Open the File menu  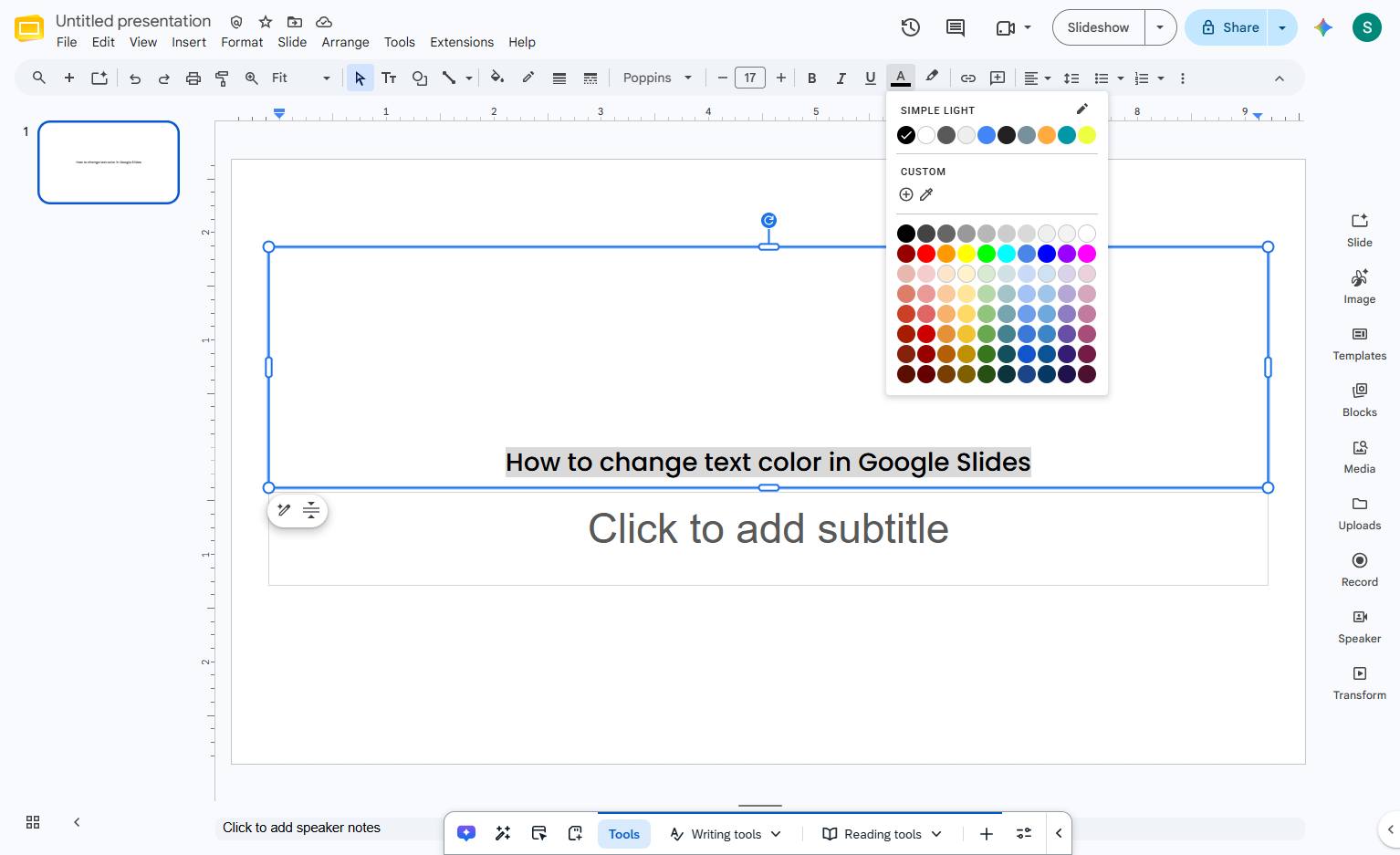67,42
